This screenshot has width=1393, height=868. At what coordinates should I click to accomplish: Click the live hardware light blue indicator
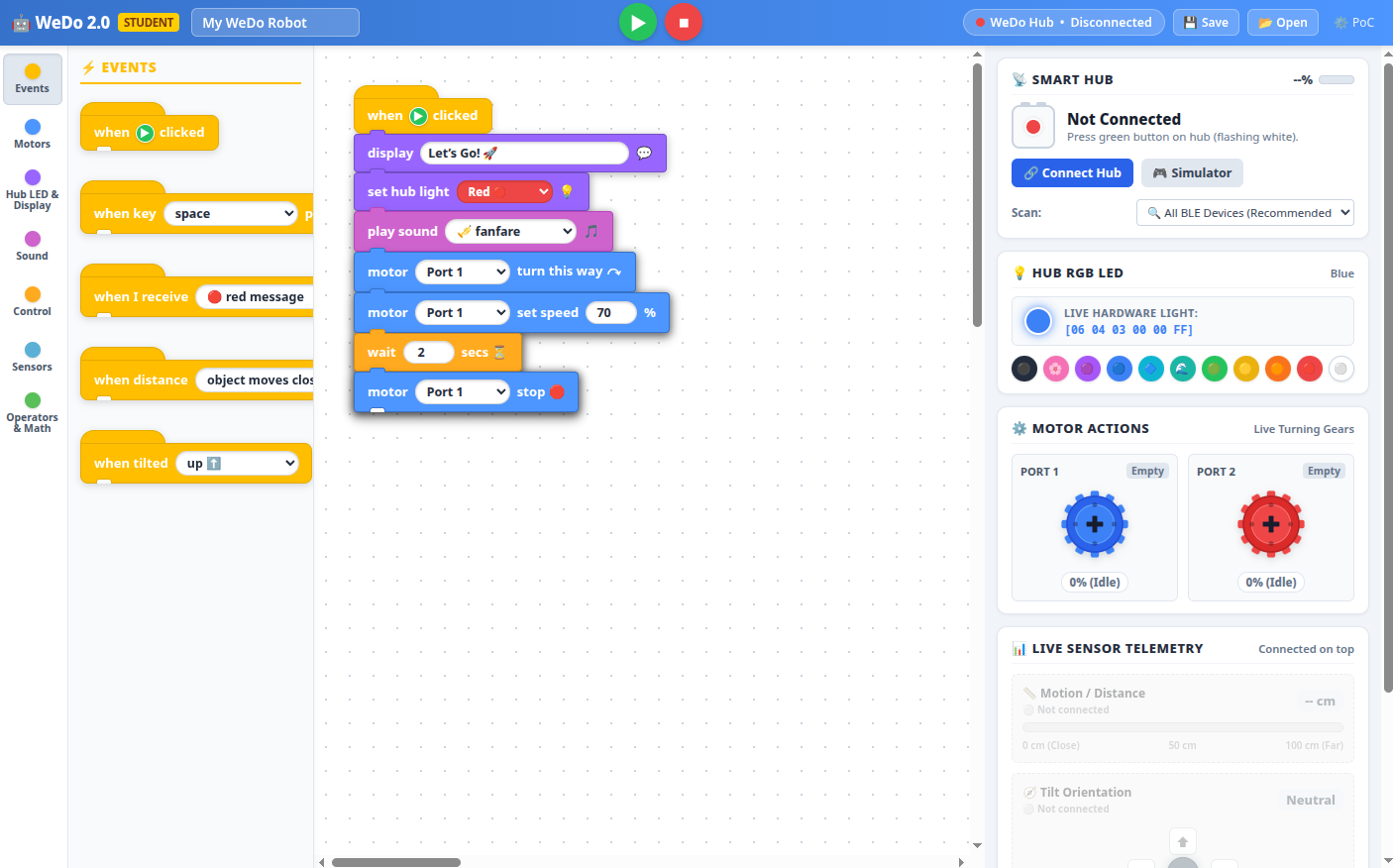tap(1038, 321)
